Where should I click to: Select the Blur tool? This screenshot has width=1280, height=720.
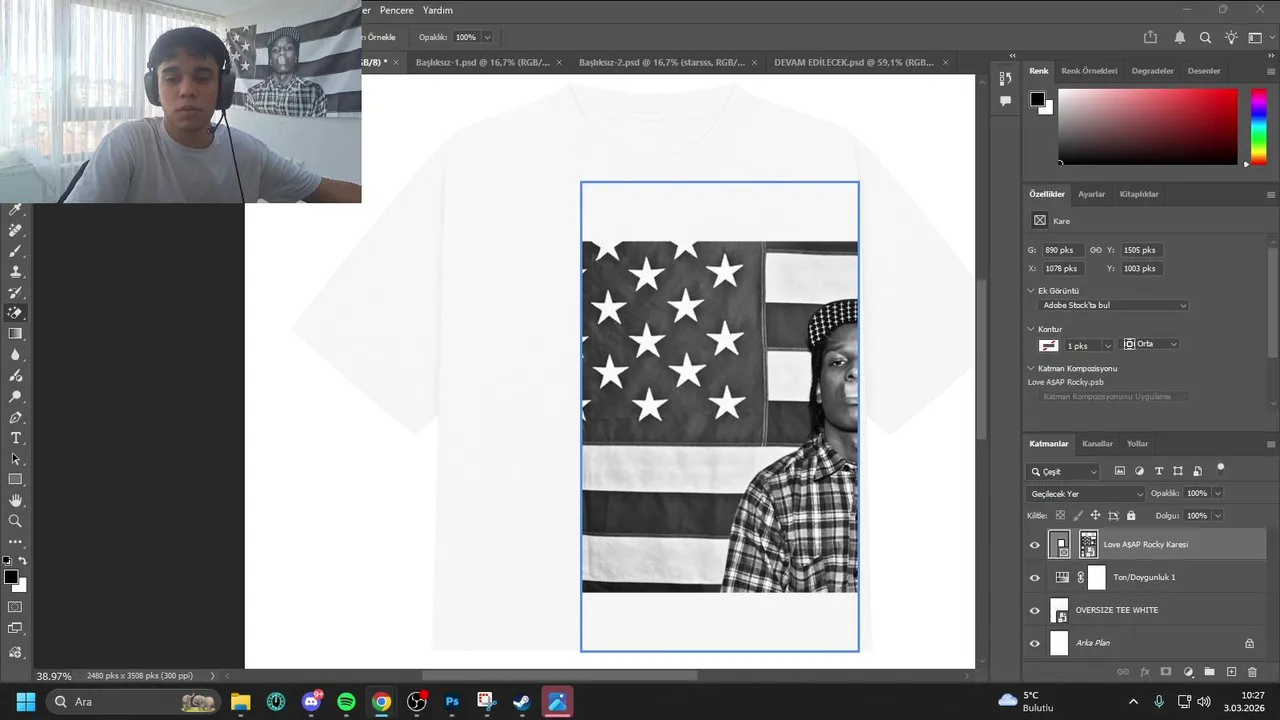pyautogui.click(x=15, y=355)
